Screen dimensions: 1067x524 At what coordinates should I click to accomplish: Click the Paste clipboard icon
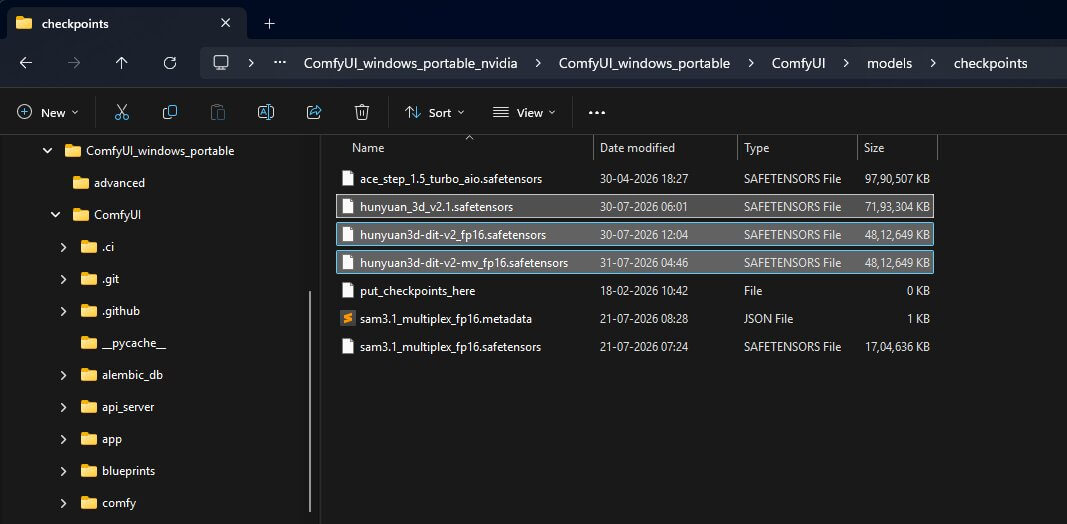tap(218, 112)
